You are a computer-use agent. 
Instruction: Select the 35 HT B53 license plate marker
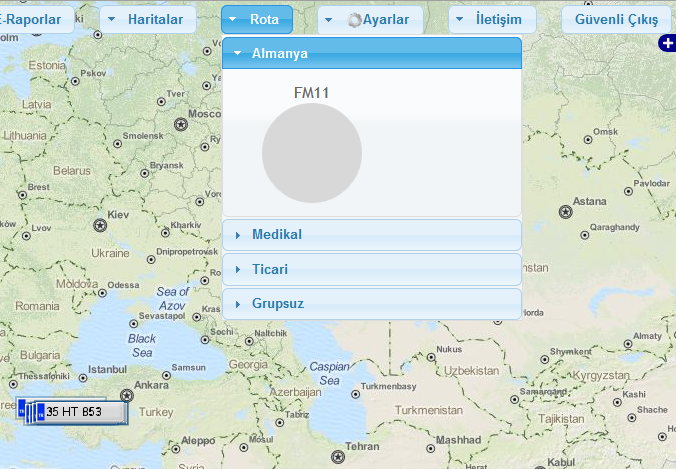[x=78, y=412]
